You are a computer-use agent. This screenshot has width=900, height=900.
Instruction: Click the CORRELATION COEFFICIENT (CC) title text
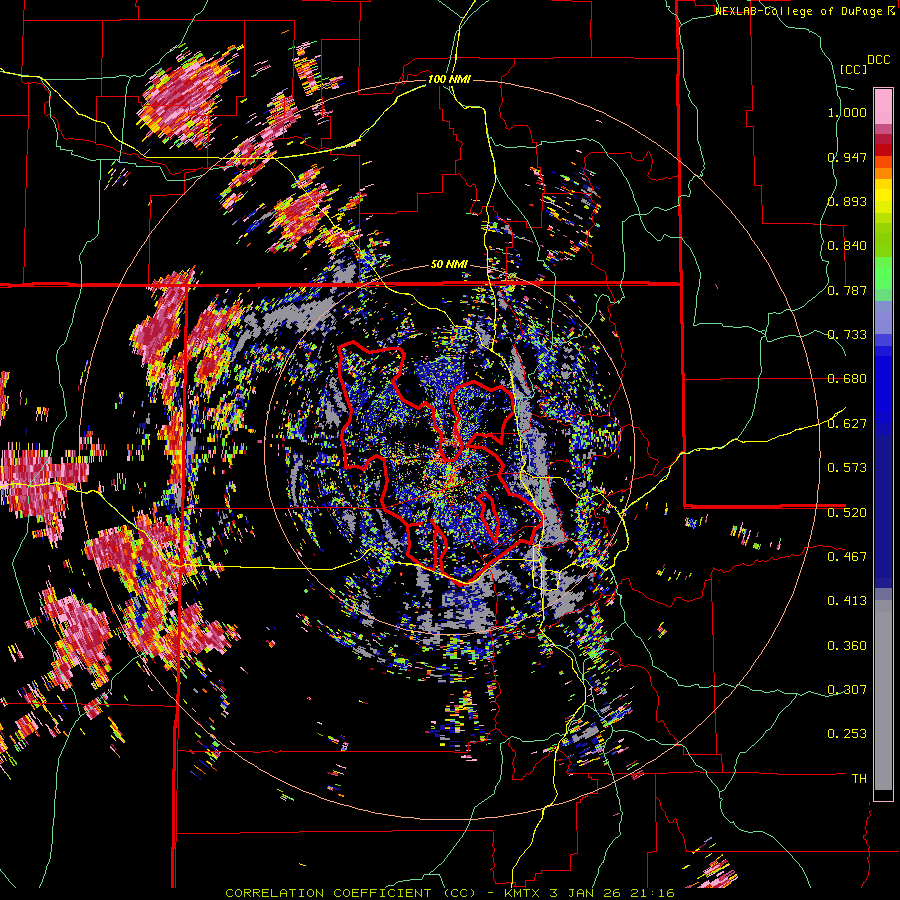(x=351, y=893)
